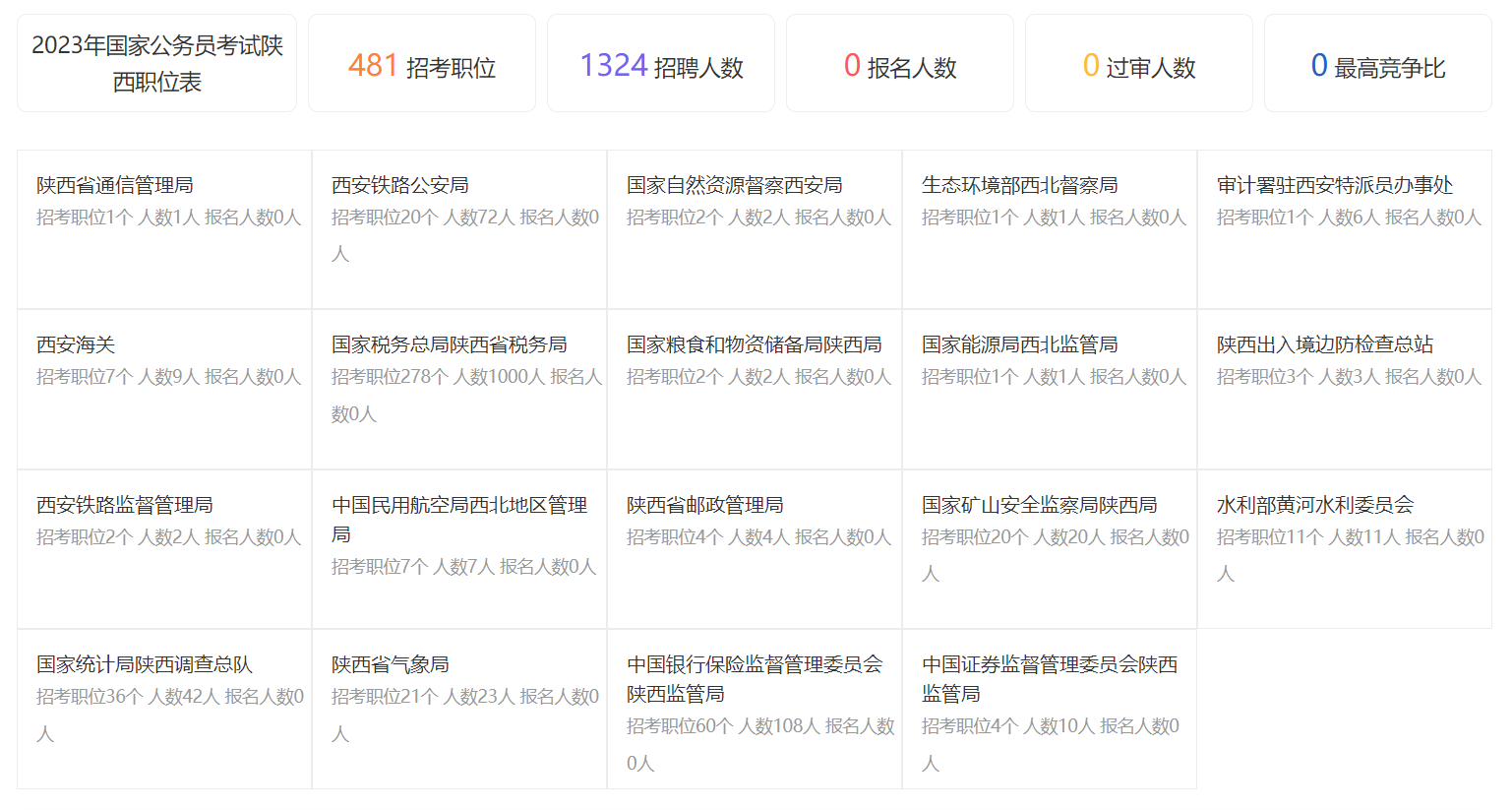The width and height of the screenshot is (1512, 810).
Task: Open 生态环境部西北督察局 card
Action: pyautogui.click(x=1050, y=229)
